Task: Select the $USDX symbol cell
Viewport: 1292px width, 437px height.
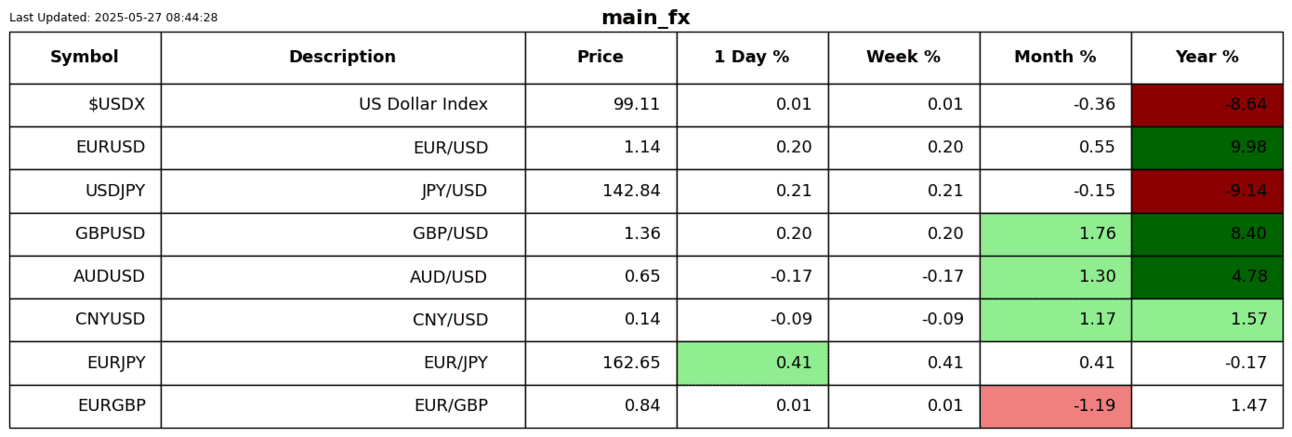Action: [x=85, y=105]
